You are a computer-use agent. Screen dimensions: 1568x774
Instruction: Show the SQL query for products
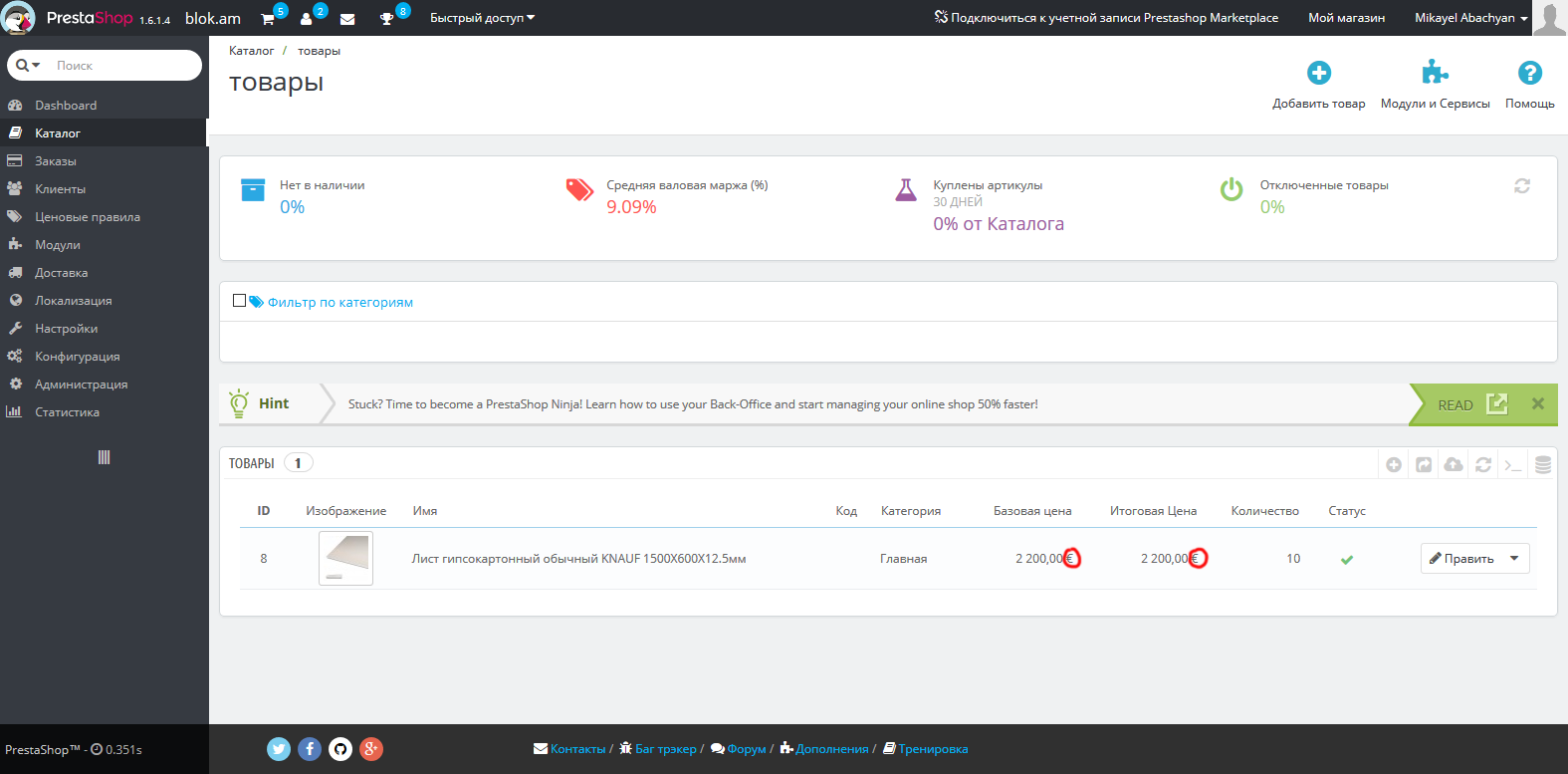point(1513,464)
